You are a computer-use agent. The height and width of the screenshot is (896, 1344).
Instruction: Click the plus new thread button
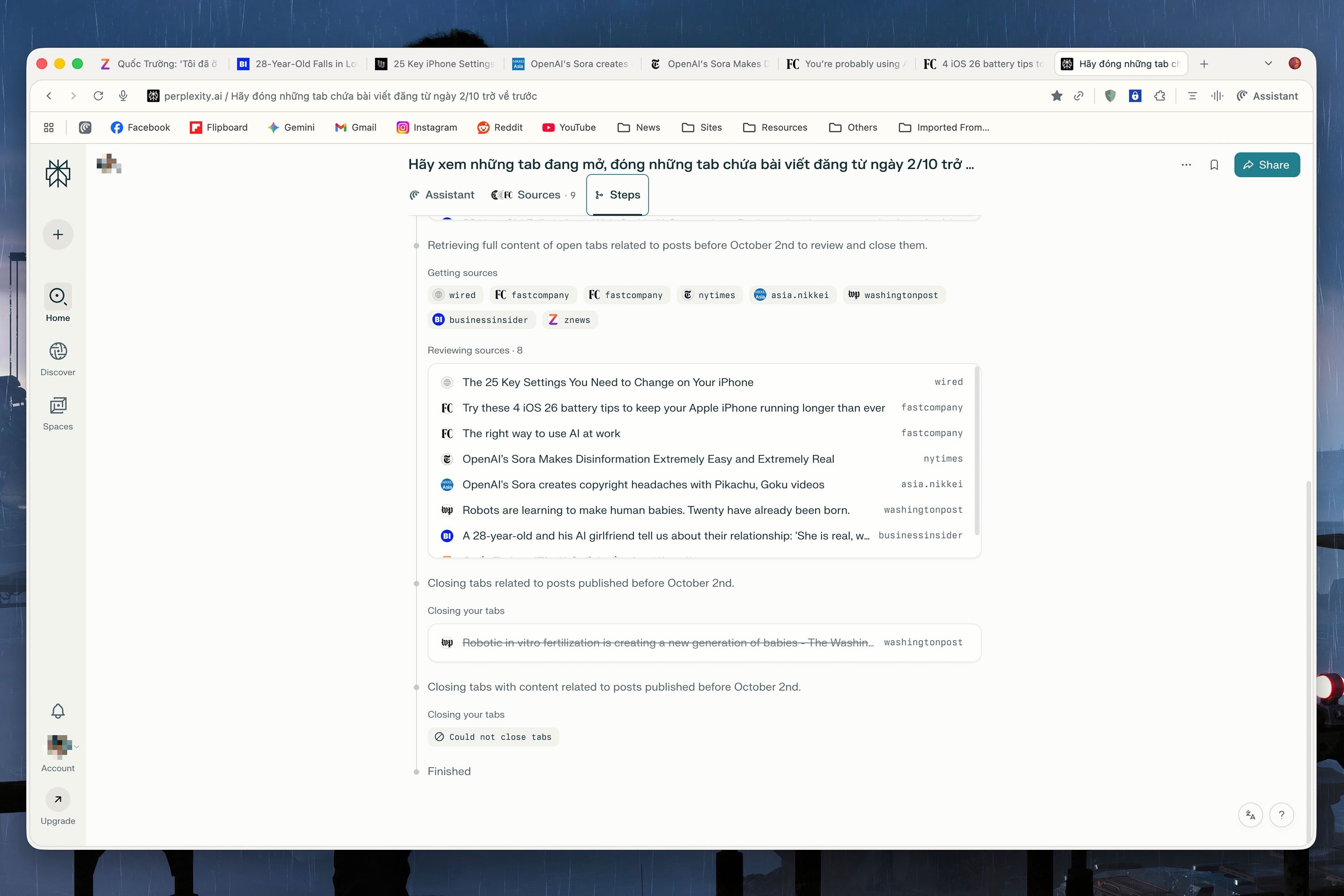(x=58, y=234)
